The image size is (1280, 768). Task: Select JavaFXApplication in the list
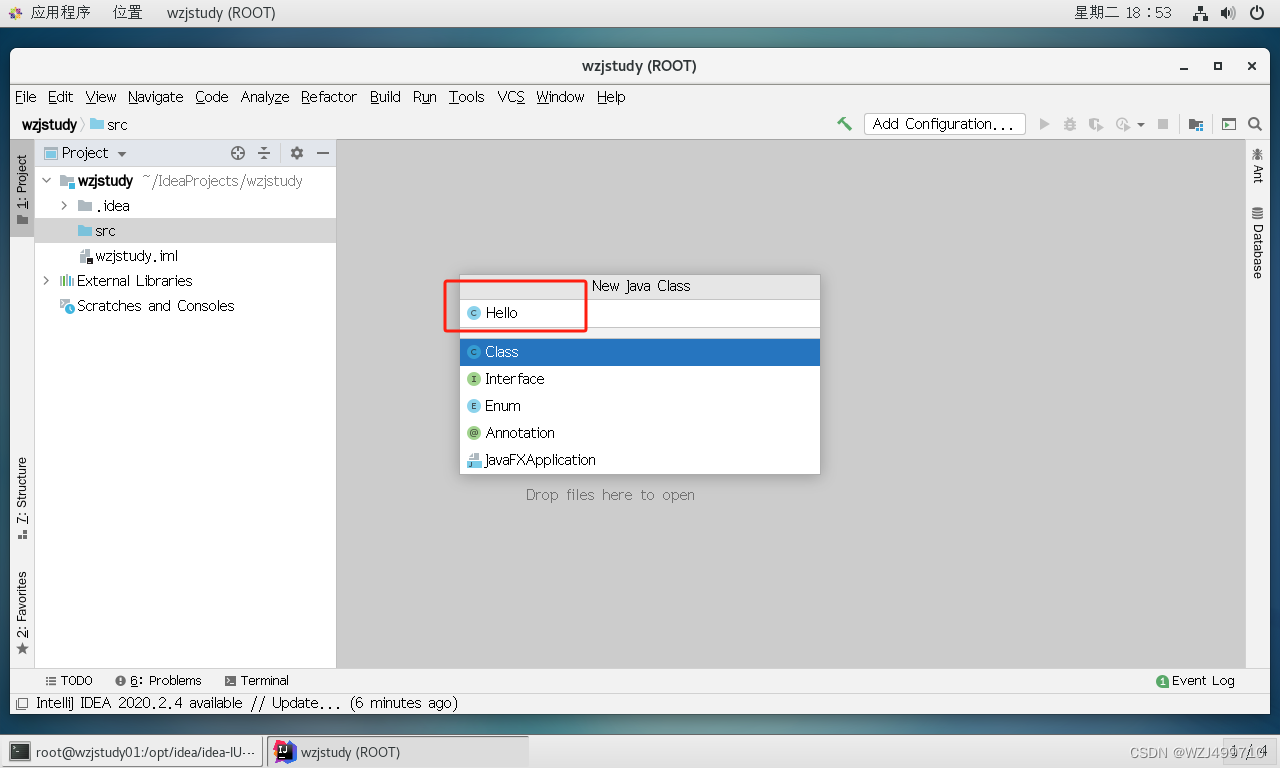(640, 460)
